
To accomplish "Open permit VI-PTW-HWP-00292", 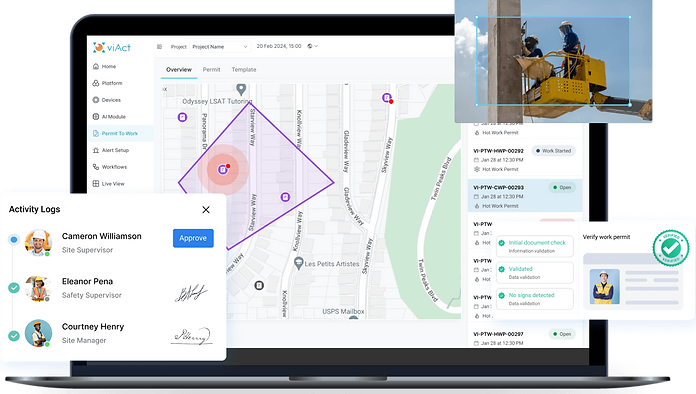I will coord(525,160).
